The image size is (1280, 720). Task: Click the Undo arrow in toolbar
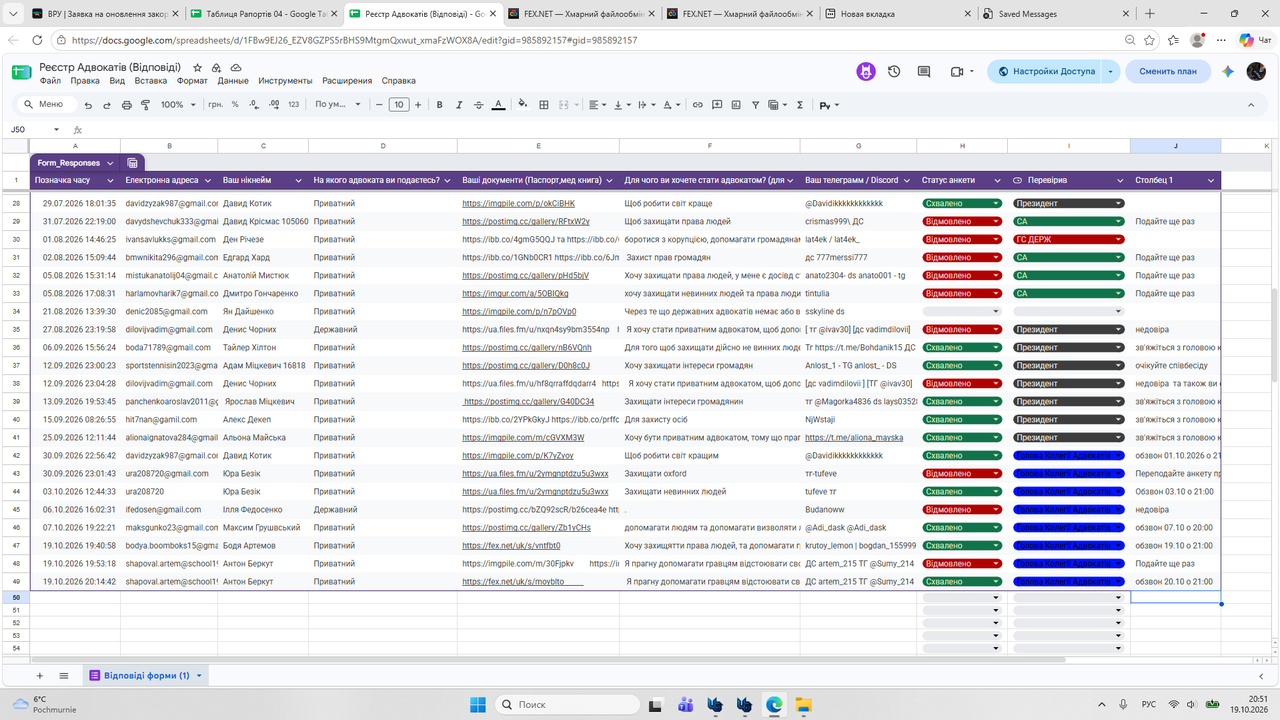(x=89, y=105)
